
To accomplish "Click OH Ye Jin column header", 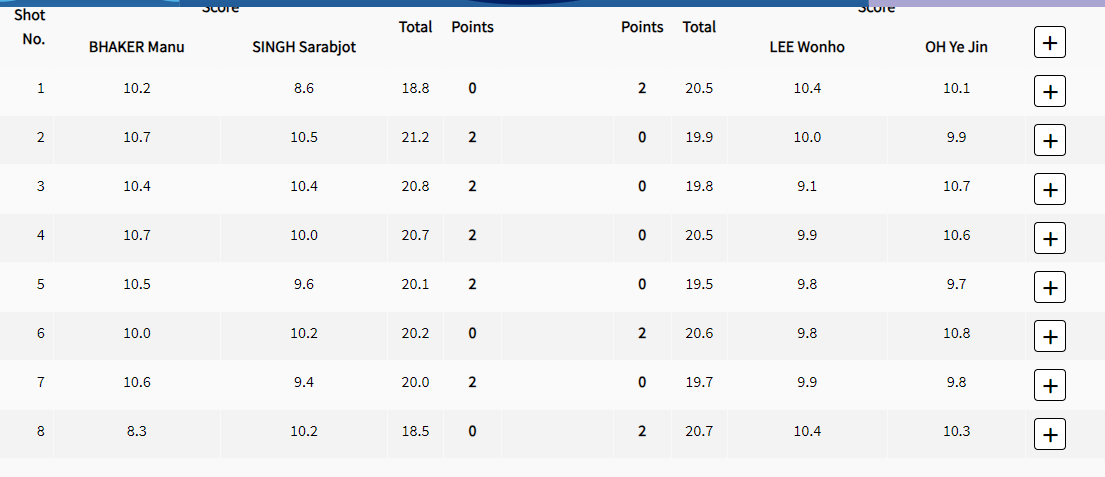I will 956,47.
